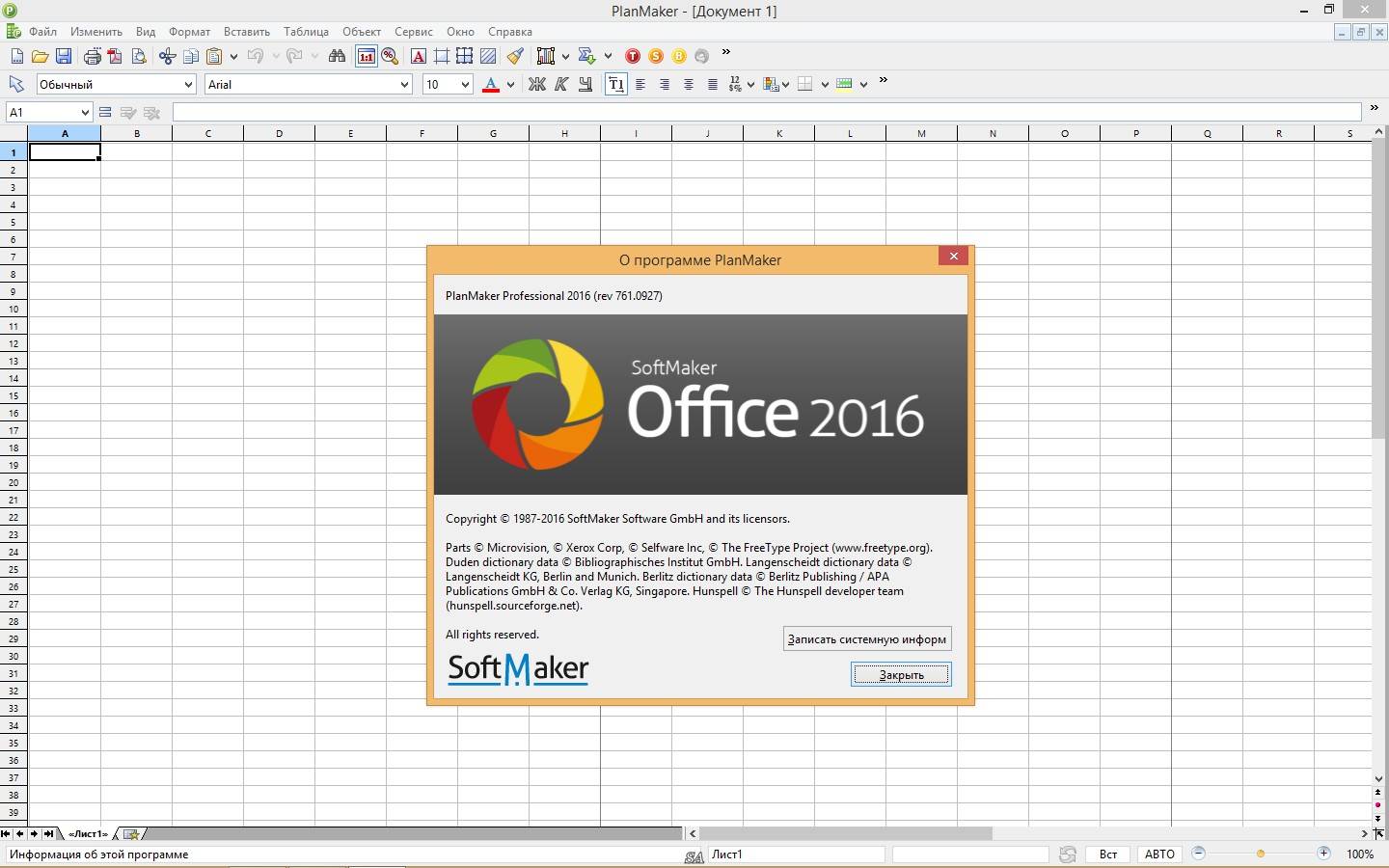Open the Справка menu
This screenshot has width=1389, height=868.
(509, 32)
